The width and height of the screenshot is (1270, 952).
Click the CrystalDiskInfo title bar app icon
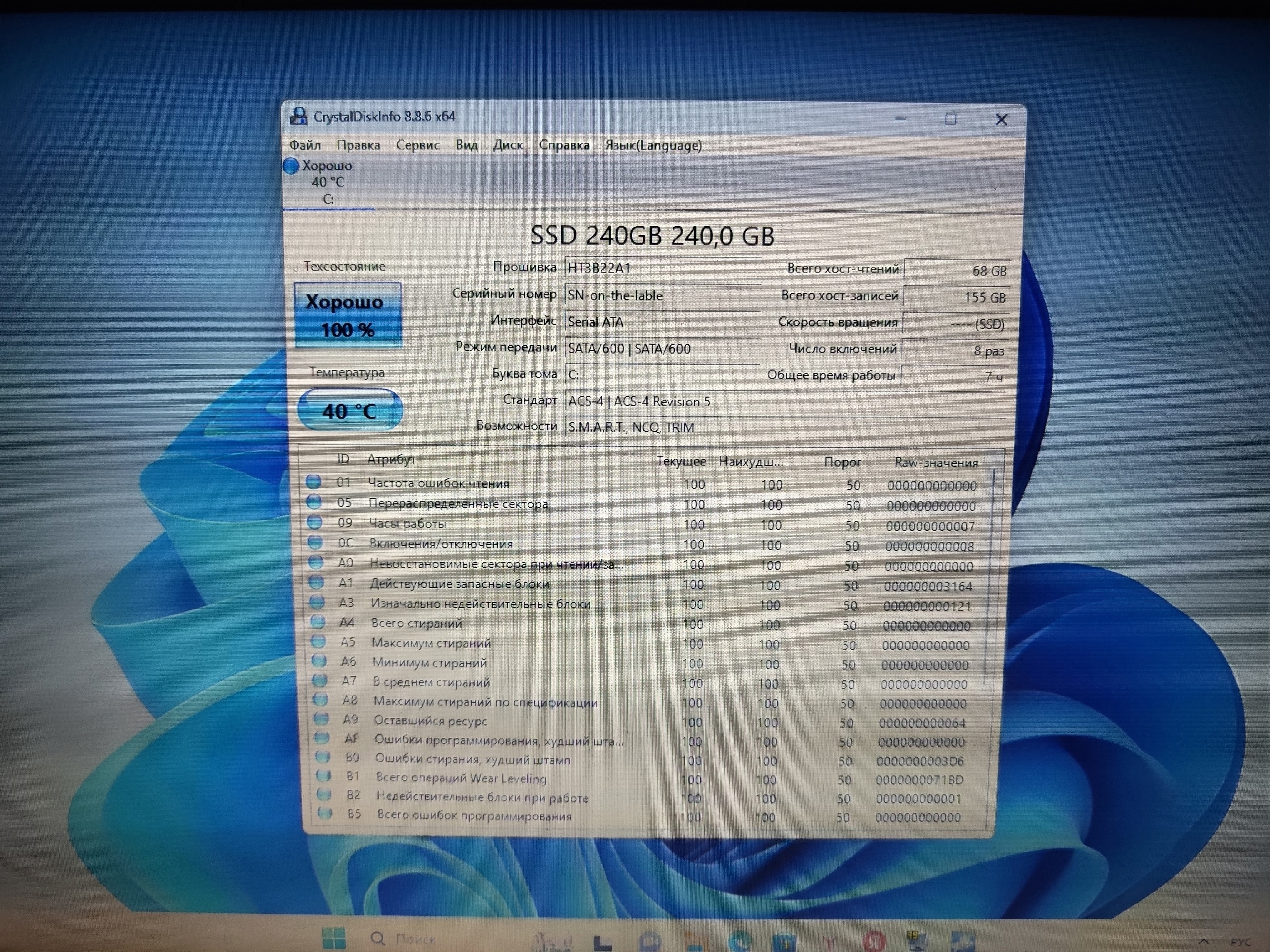tap(298, 117)
